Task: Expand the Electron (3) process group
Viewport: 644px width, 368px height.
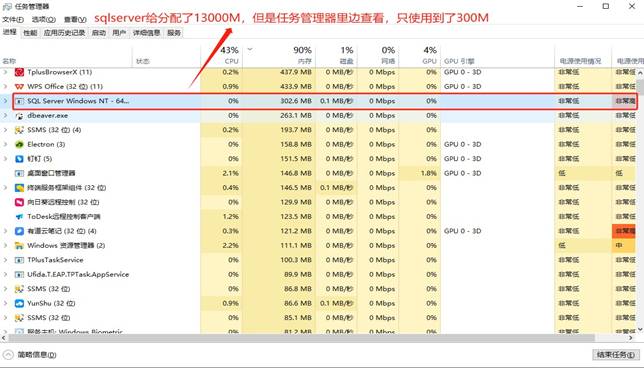Action: coord(5,145)
